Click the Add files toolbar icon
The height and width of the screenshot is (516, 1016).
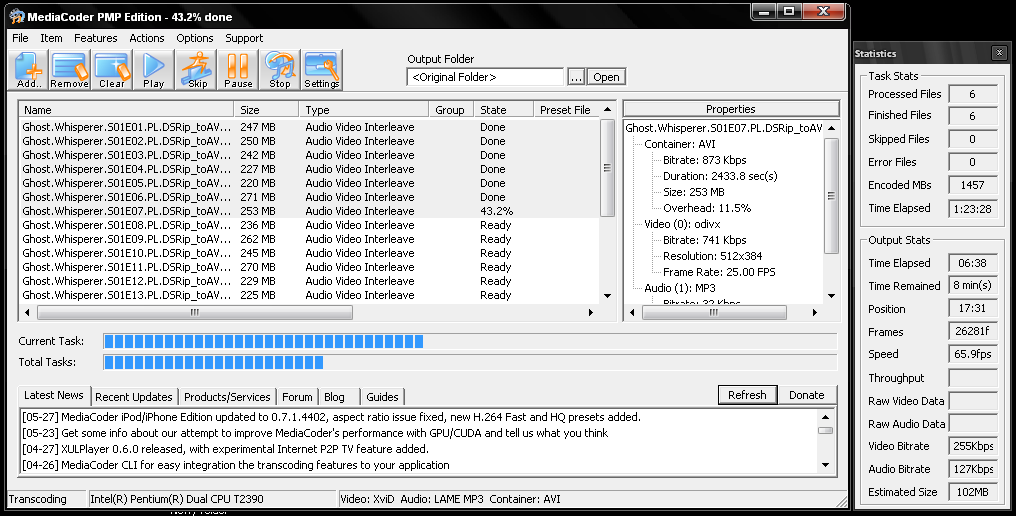tap(29, 70)
